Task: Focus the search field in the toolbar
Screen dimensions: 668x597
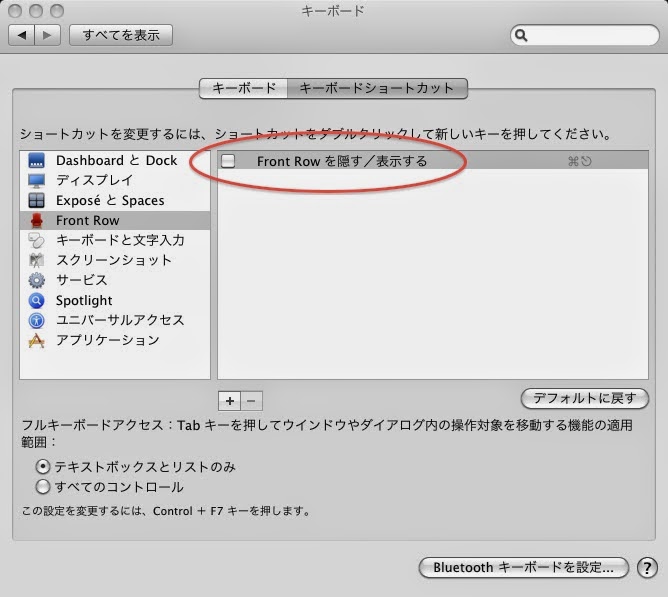Action: 584,35
